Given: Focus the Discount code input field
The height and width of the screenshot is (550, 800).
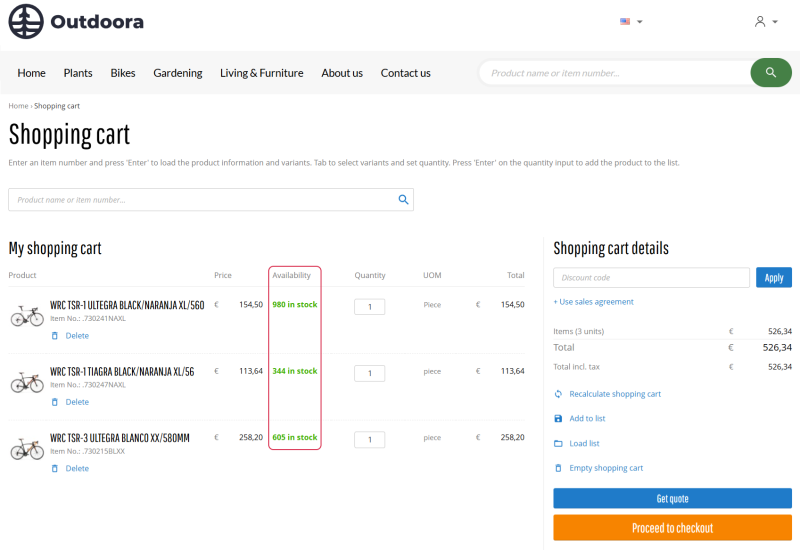Looking at the screenshot, I should 652,278.
